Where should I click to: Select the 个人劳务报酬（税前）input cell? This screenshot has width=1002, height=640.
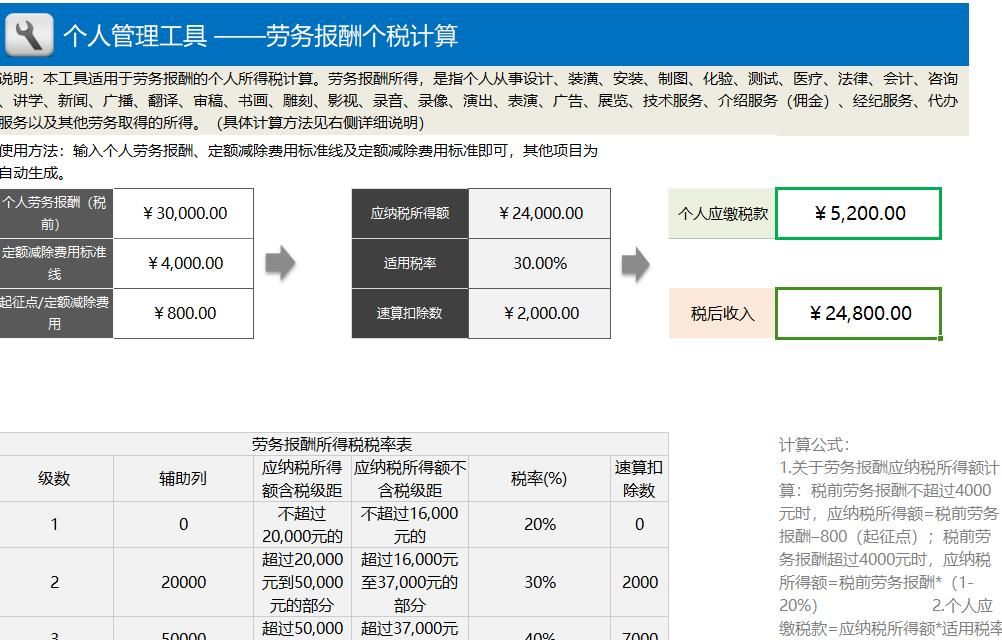(x=183, y=213)
